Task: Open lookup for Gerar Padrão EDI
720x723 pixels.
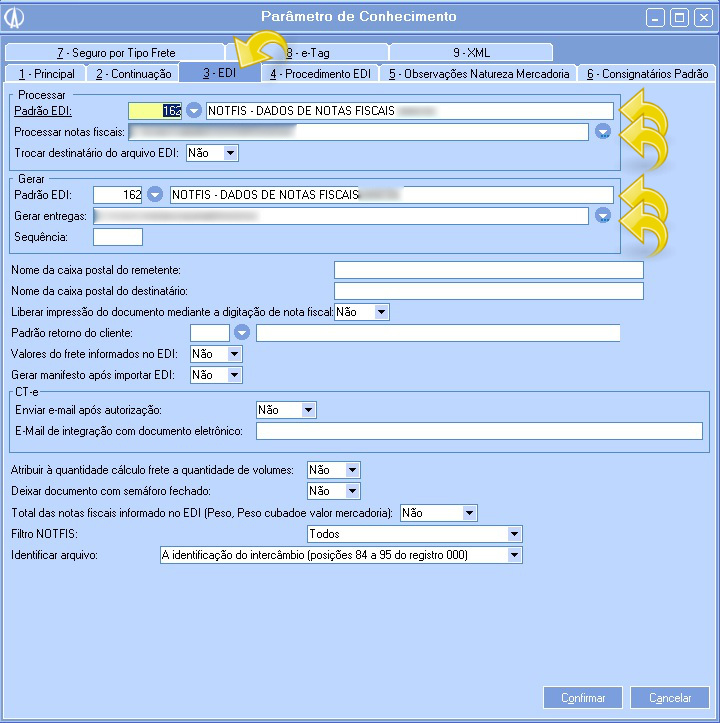Action: pyautogui.click(x=155, y=195)
